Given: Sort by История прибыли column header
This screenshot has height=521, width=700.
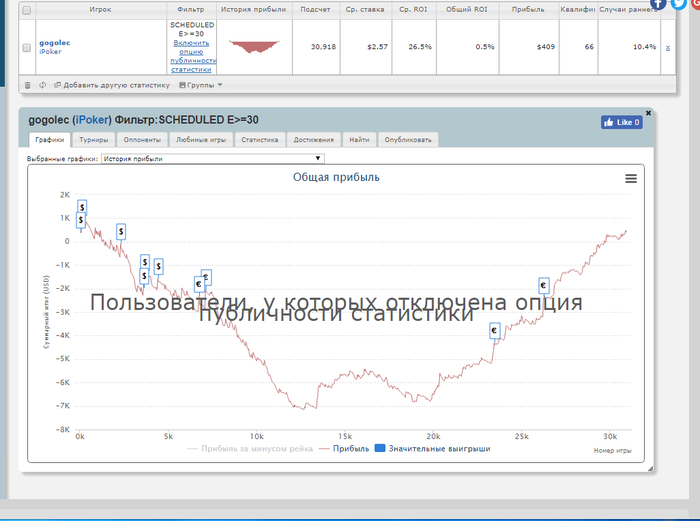Looking at the screenshot, I should (x=254, y=9).
